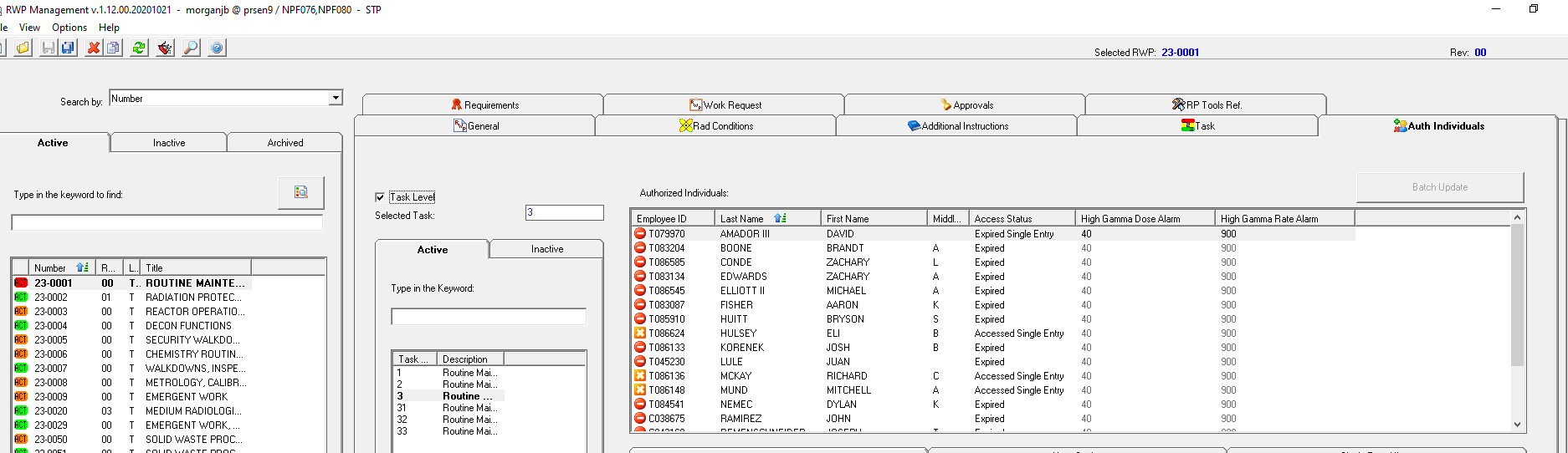Click the copy documents toolbar icon

coord(113,48)
